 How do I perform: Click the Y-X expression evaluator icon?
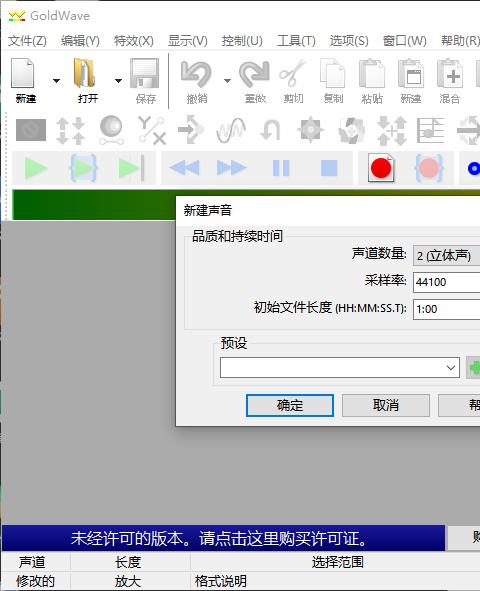(151, 130)
